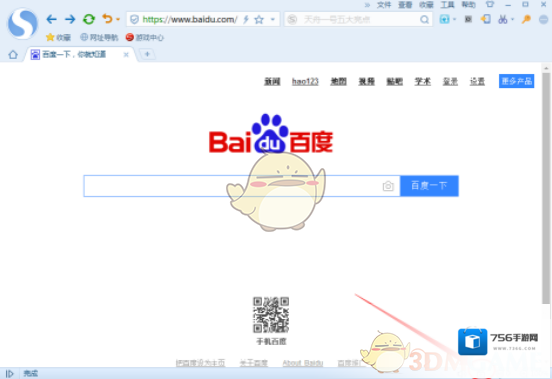Click the magnifier search icon
This screenshot has width=552, height=379.
[425, 19]
